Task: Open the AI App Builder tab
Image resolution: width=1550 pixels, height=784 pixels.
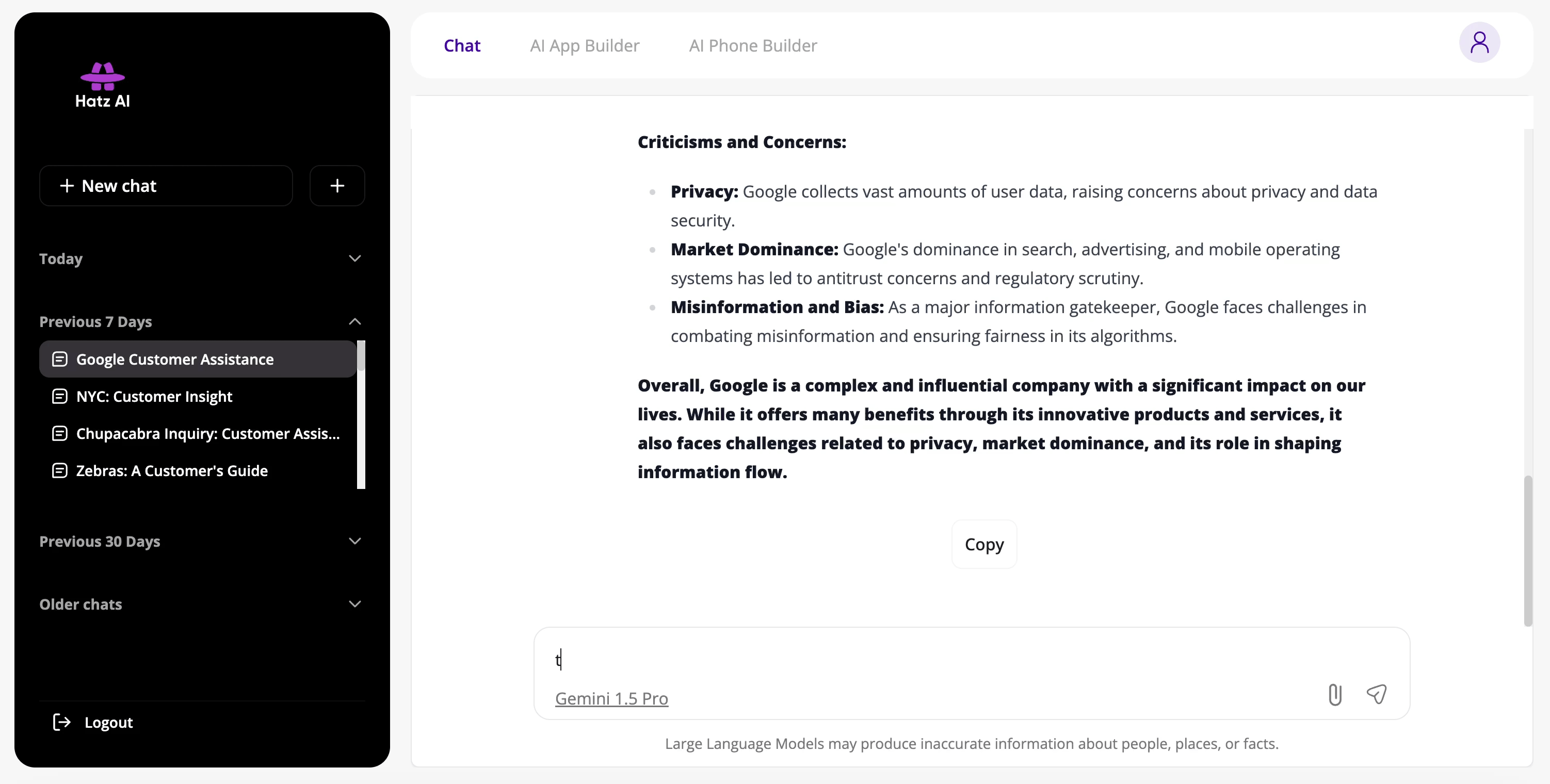Action: pos(584,46)
